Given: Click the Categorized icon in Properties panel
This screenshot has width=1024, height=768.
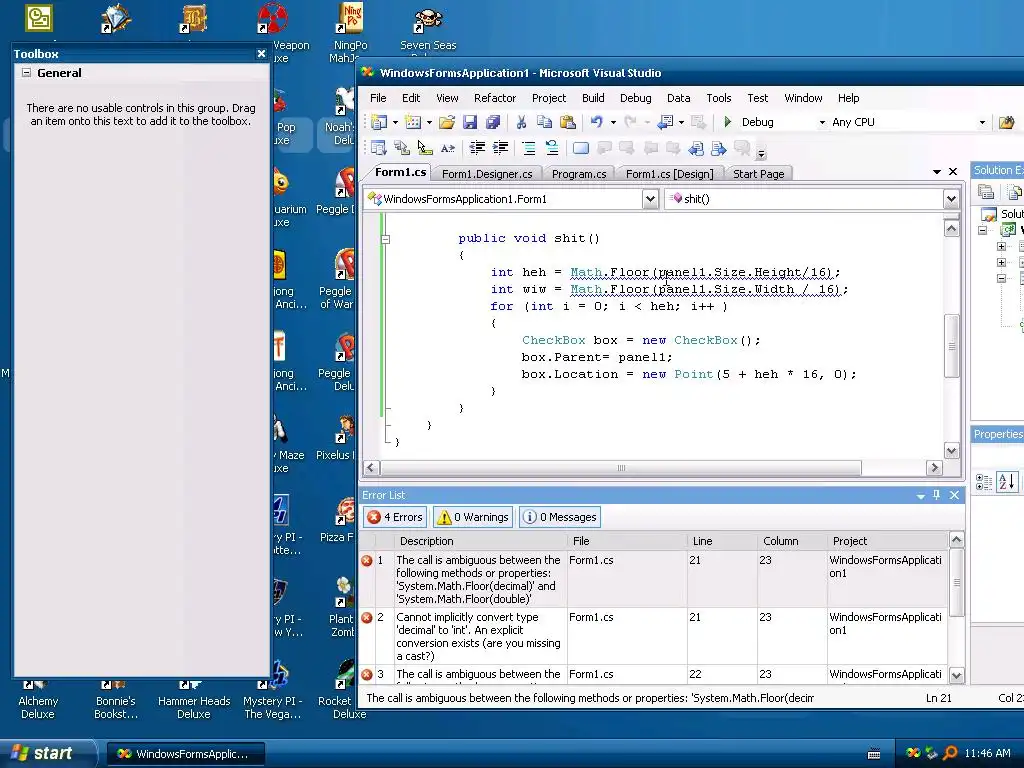Looking at the screenshot, I should pyautogui.click(x=984, y=481).
